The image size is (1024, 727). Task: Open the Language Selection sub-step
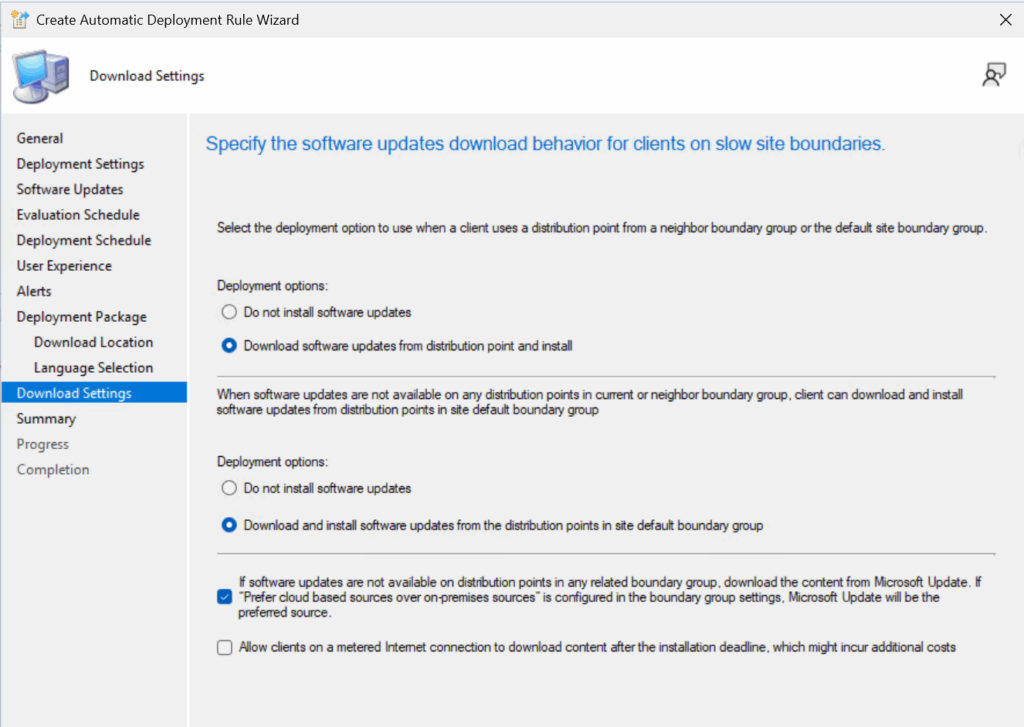(x=93, y=368)
